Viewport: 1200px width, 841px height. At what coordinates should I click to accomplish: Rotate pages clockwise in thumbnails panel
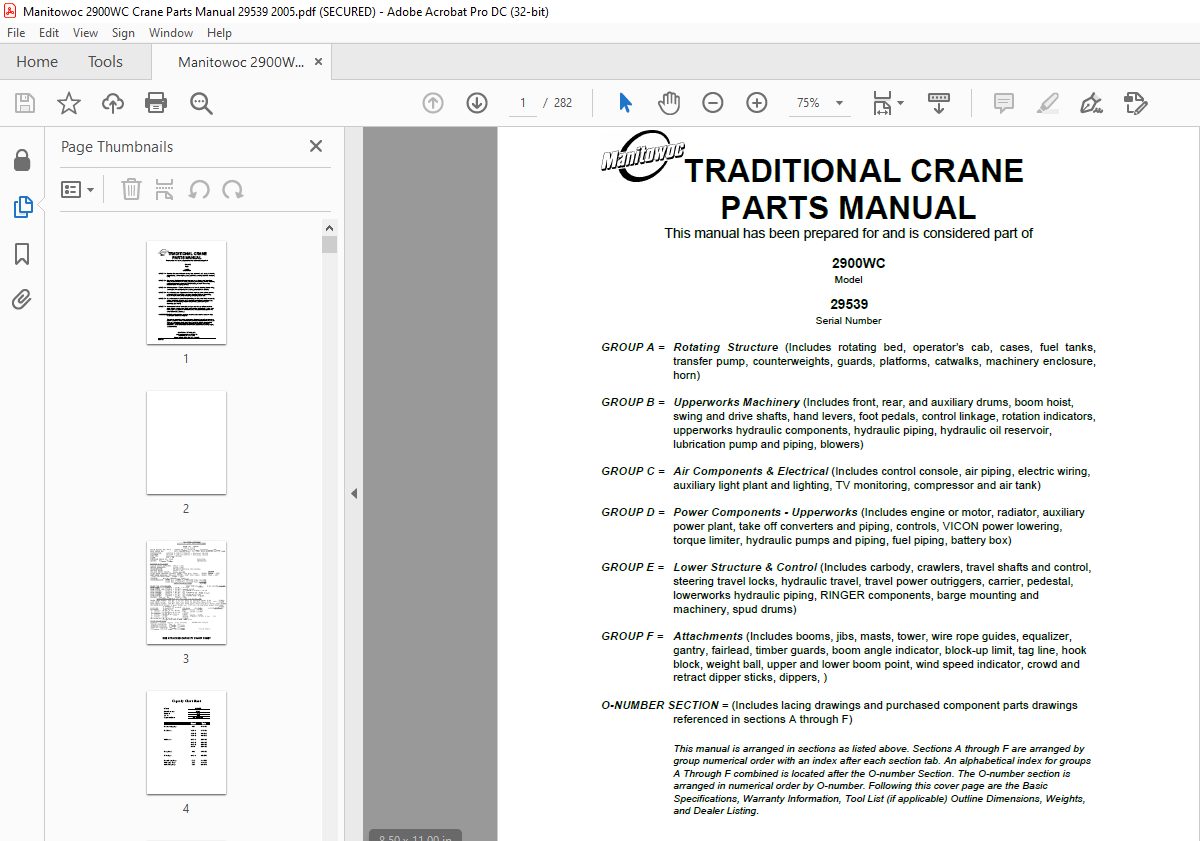pos(233,189)
